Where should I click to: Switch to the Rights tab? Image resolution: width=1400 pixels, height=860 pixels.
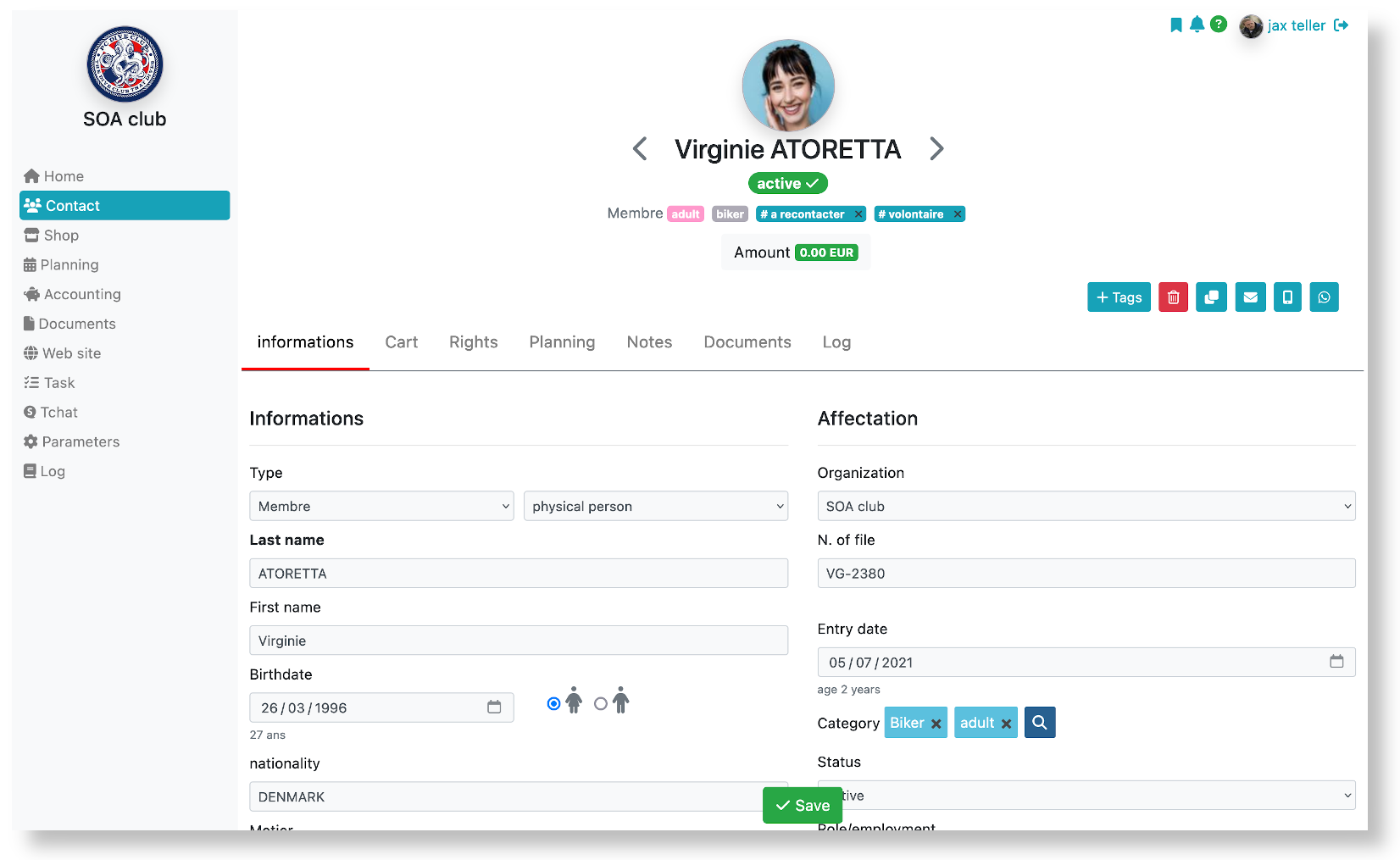click(x=473, y=342)
